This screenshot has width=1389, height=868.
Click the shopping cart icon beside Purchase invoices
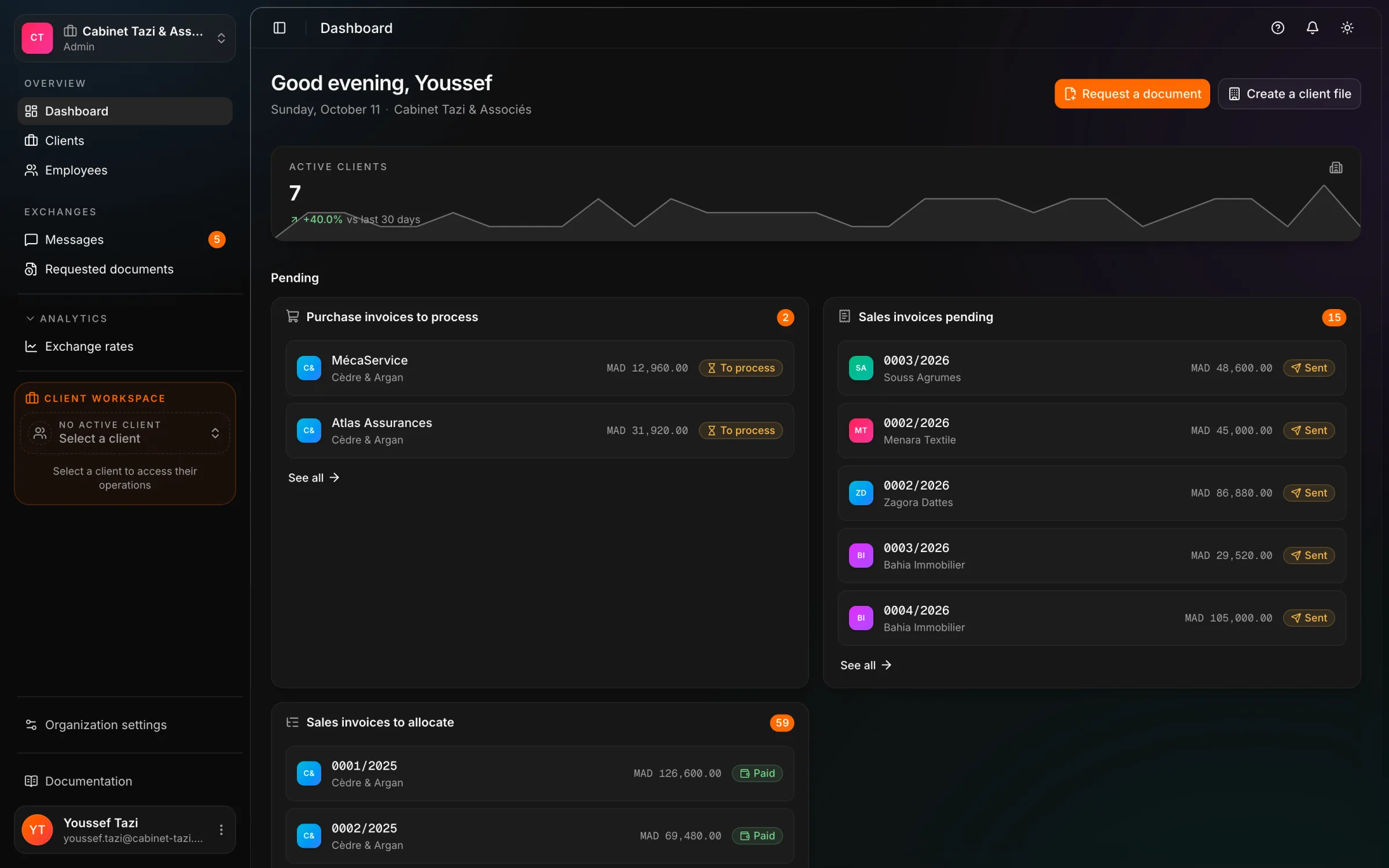(293, 317)
